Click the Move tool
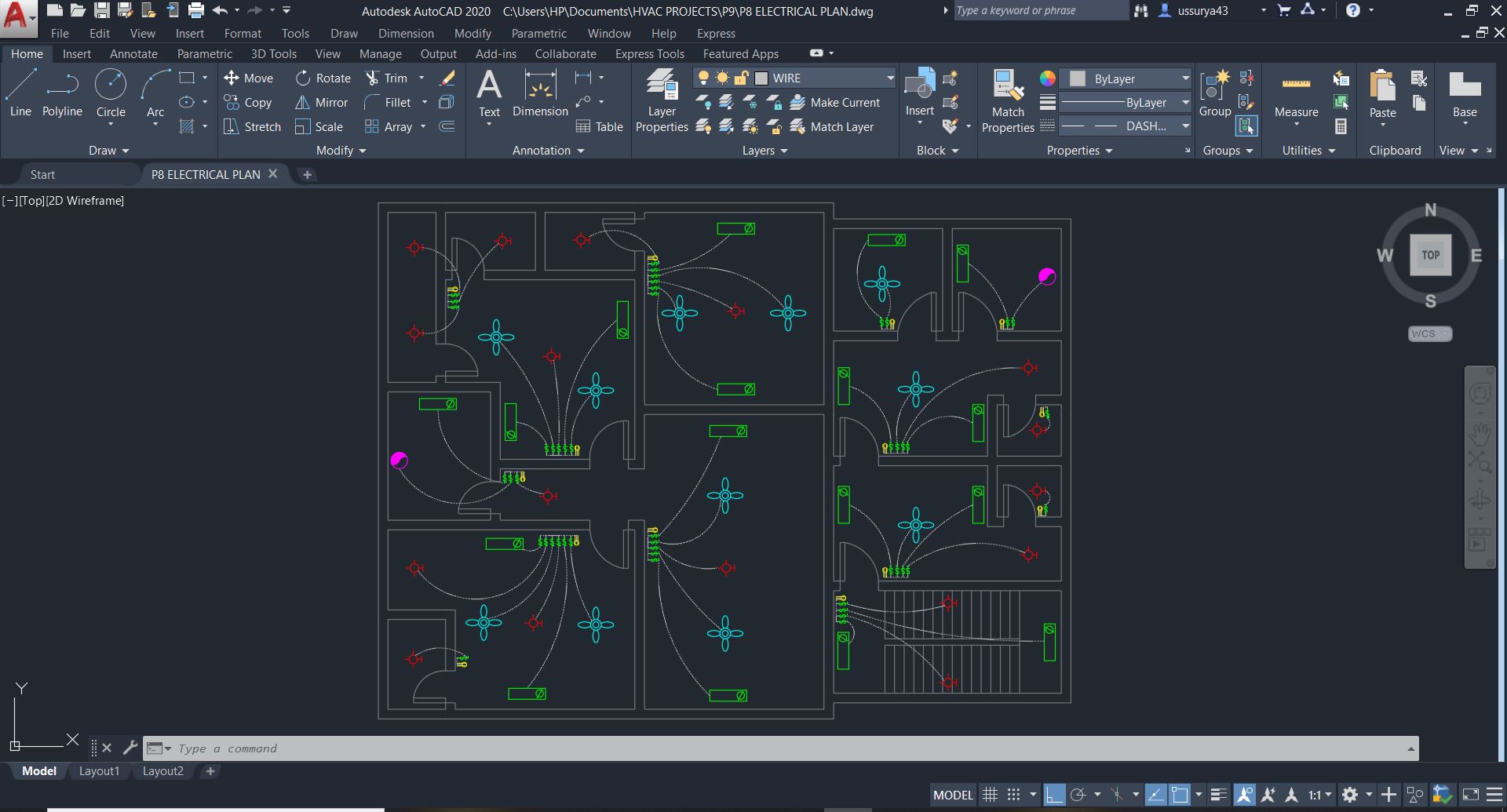This screenshot has width=1507, height=812. tap(249, 78)
